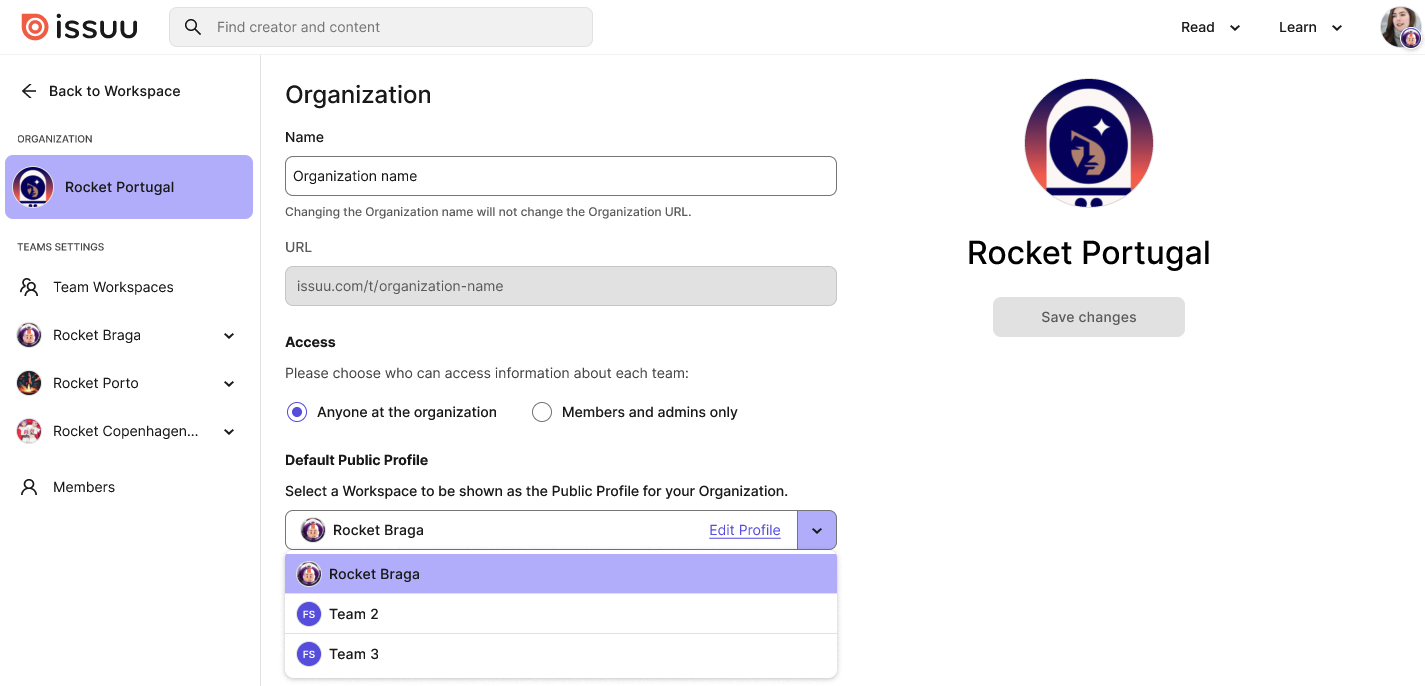Select Anyone at the organization option

click(297, 412)
